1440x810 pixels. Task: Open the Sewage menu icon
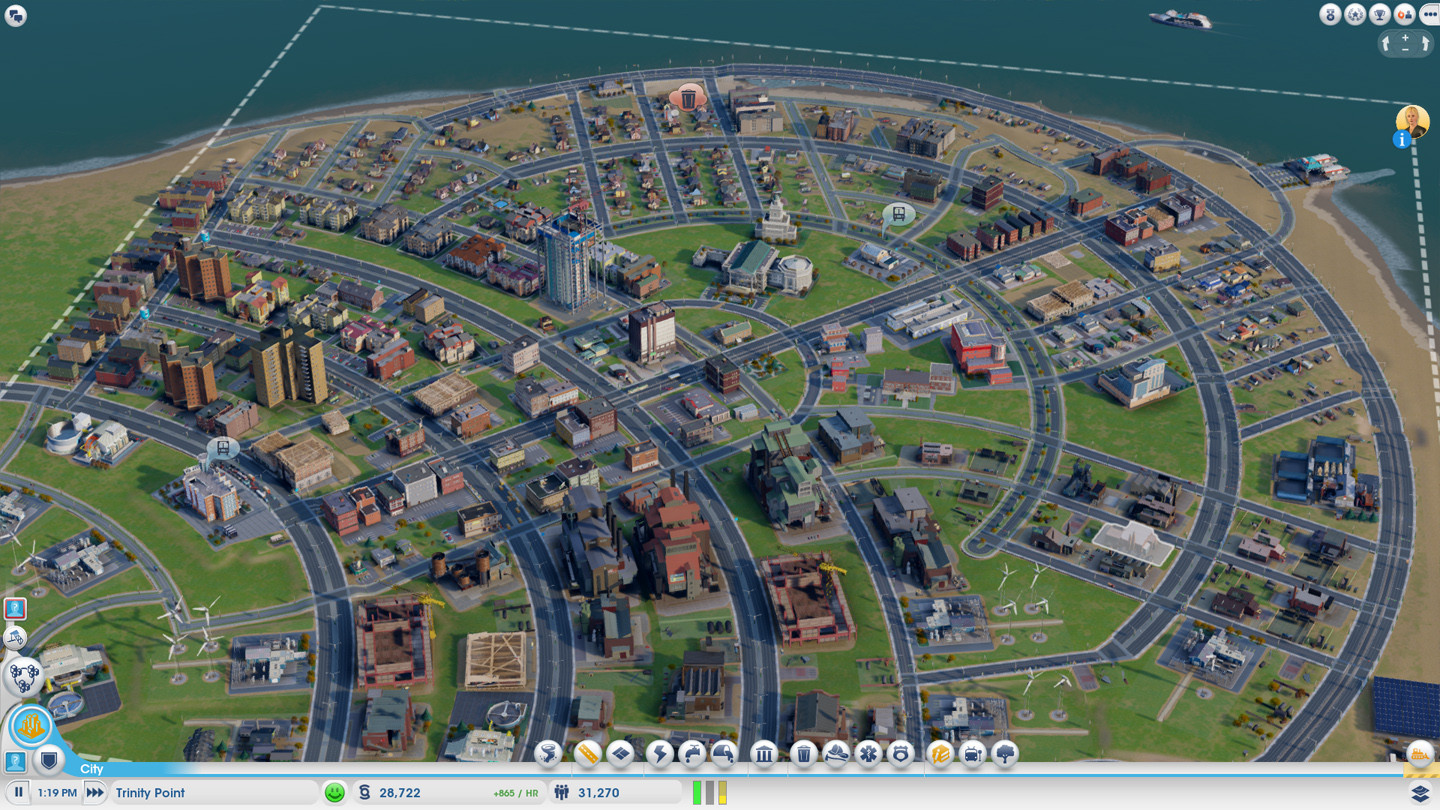(x=723, y=753)
